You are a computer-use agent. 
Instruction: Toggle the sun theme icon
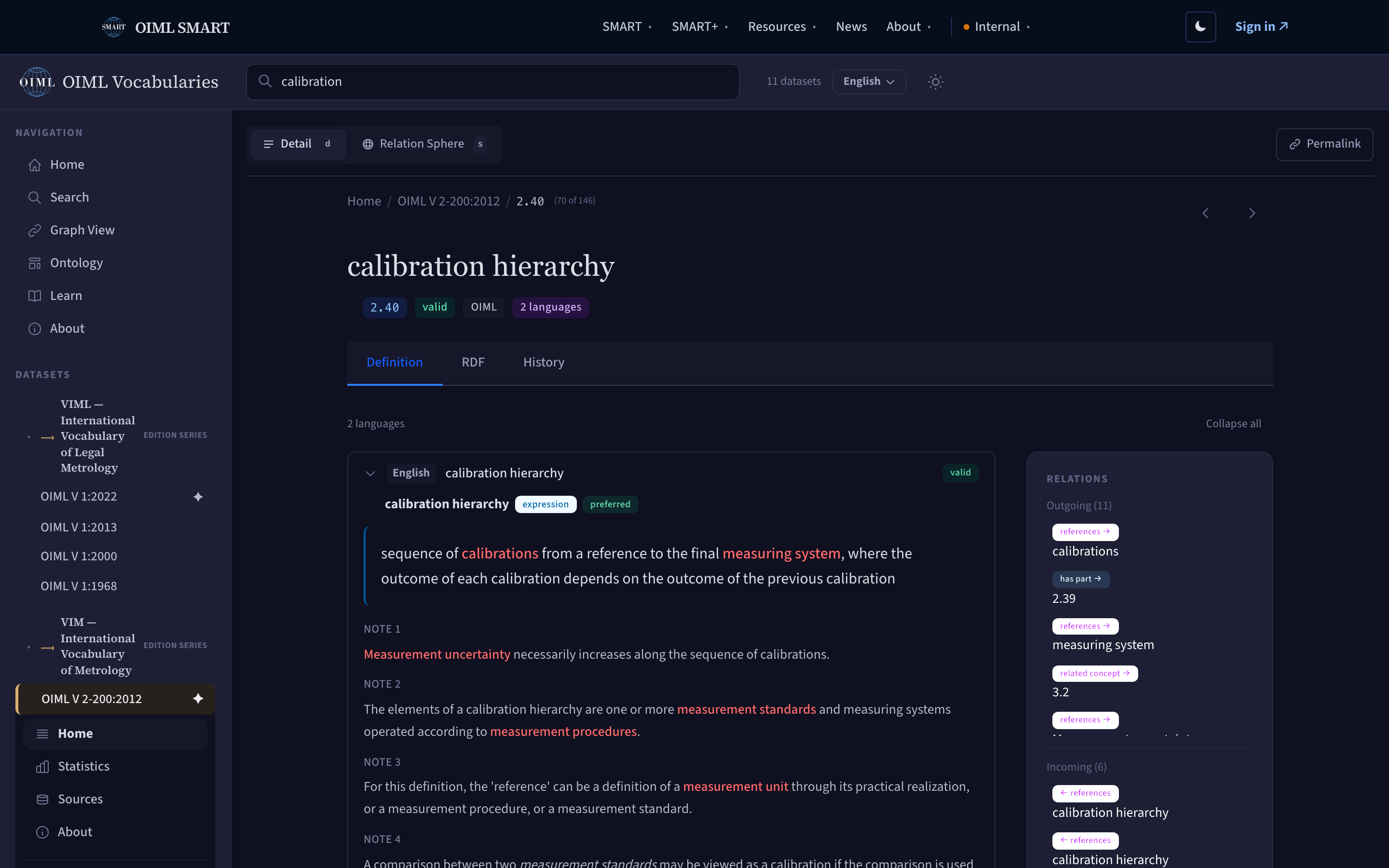point(935,81)
